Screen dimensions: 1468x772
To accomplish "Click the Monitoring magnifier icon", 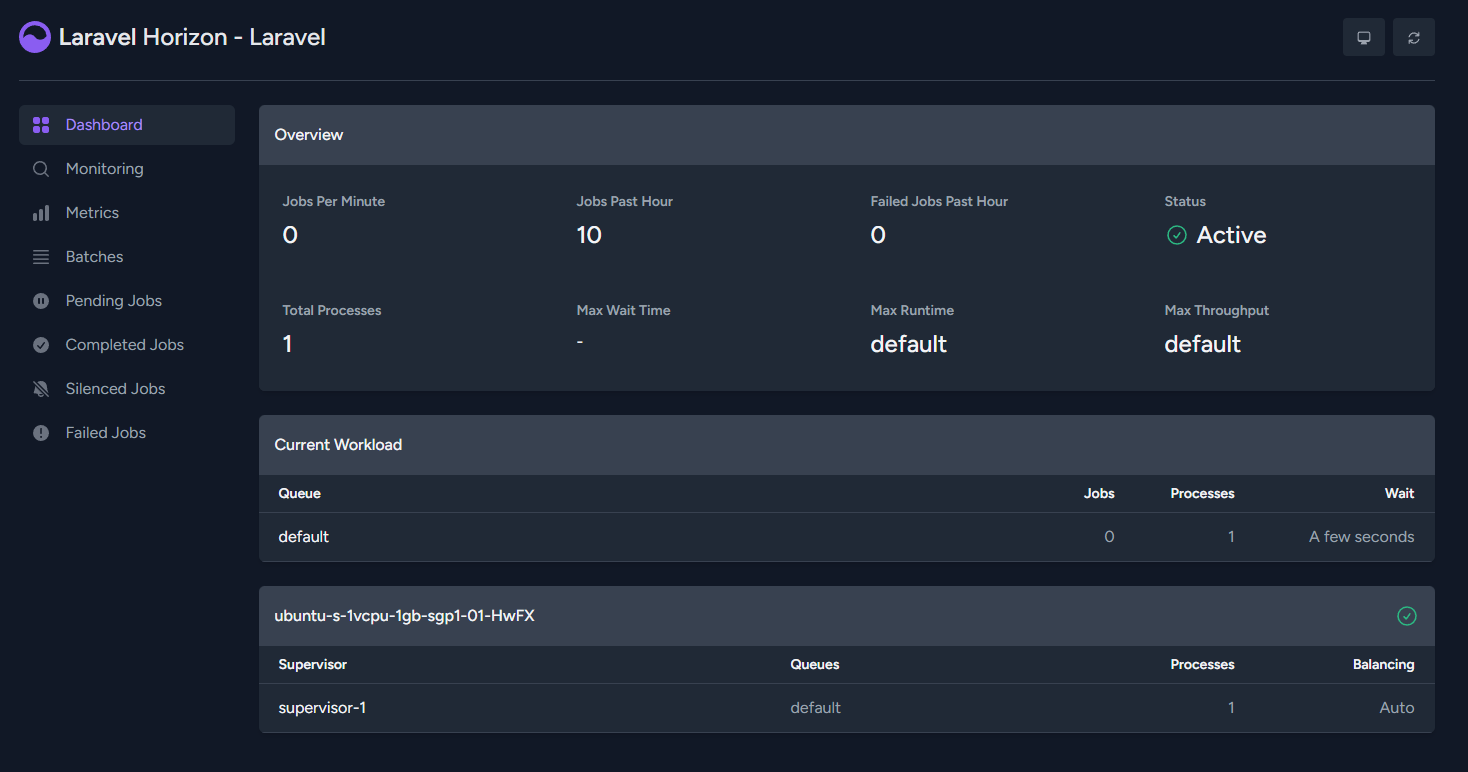I will 41,169.
